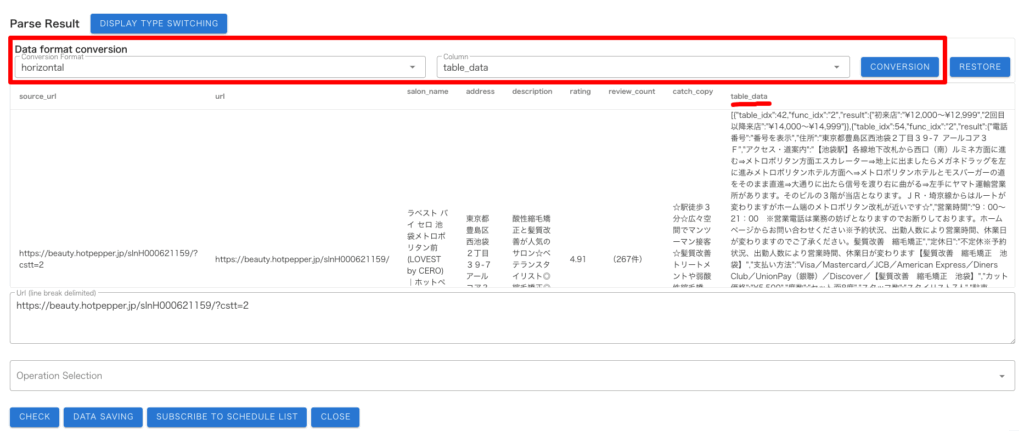Select the description column header
Viewport: 1024px width, 431px height.
pos(532,92)
